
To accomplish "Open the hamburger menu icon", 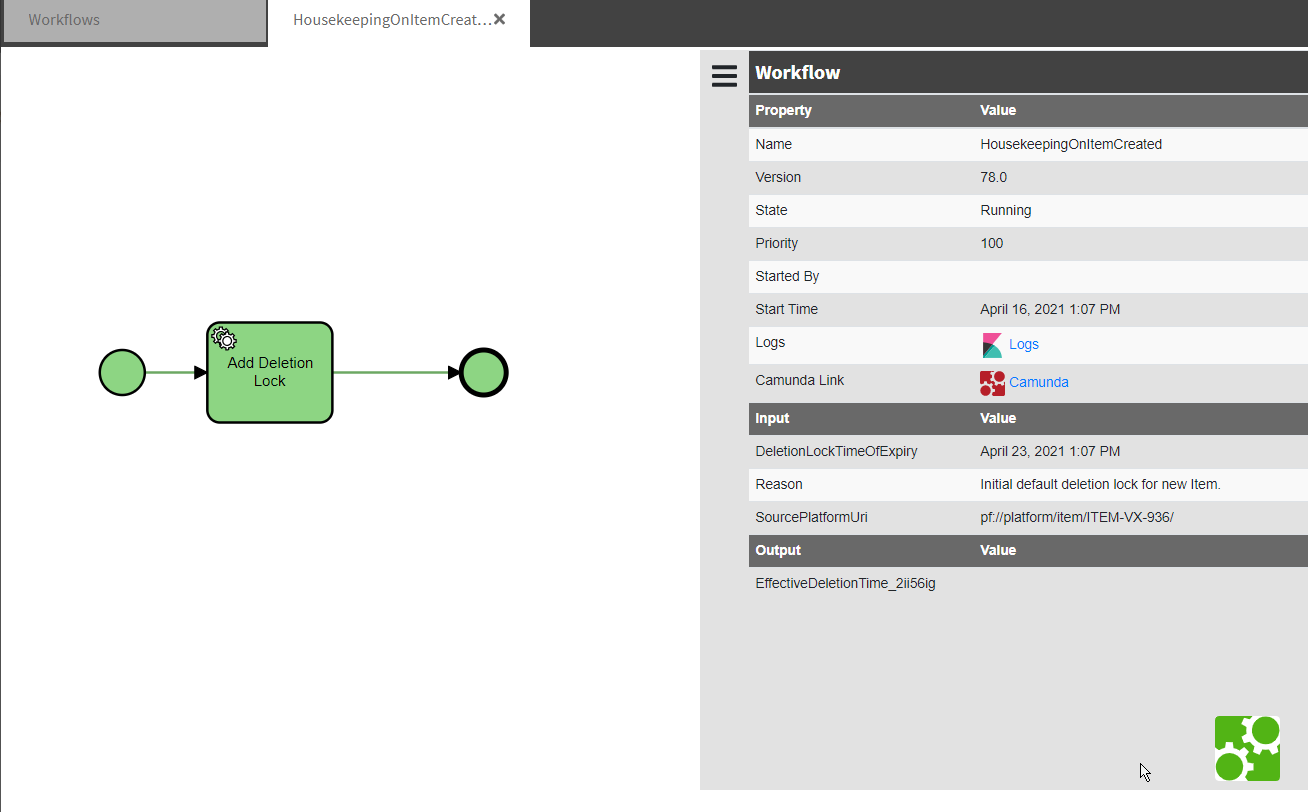I will pyautogui.click(x=724, y=76).
